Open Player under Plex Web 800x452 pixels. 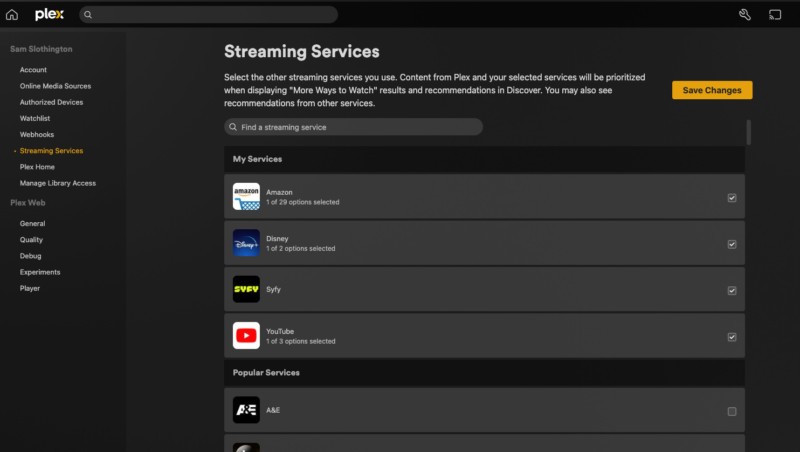30,288
